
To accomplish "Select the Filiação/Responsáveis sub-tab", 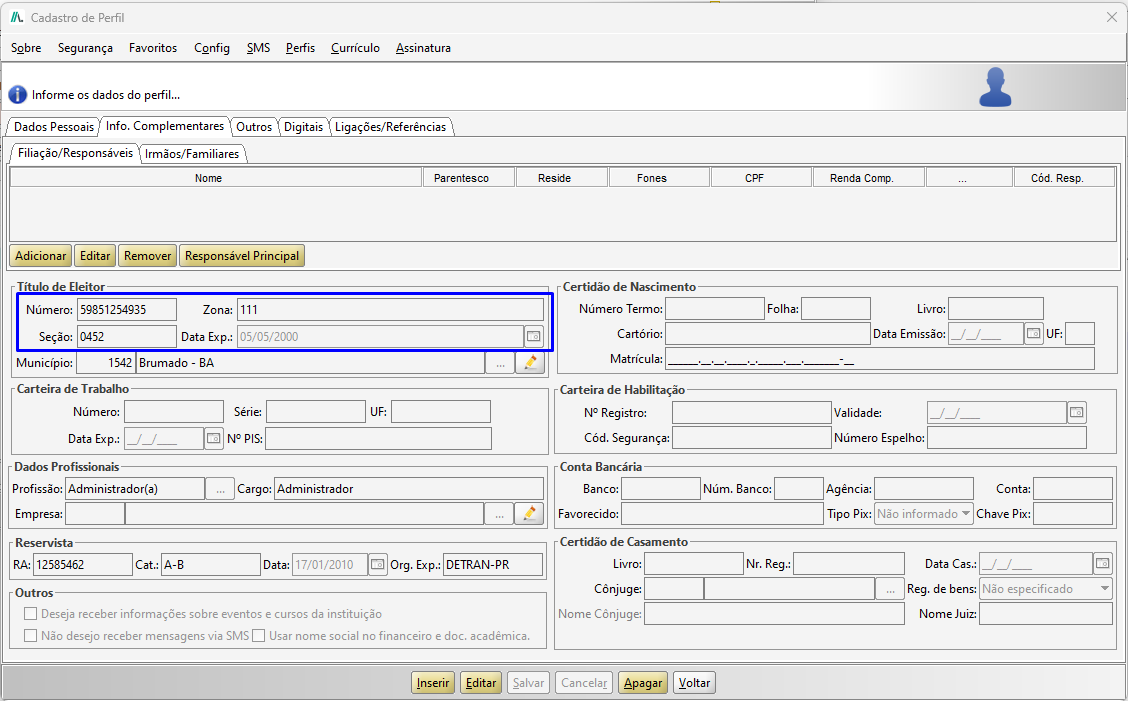I will [x=75, y=153].
